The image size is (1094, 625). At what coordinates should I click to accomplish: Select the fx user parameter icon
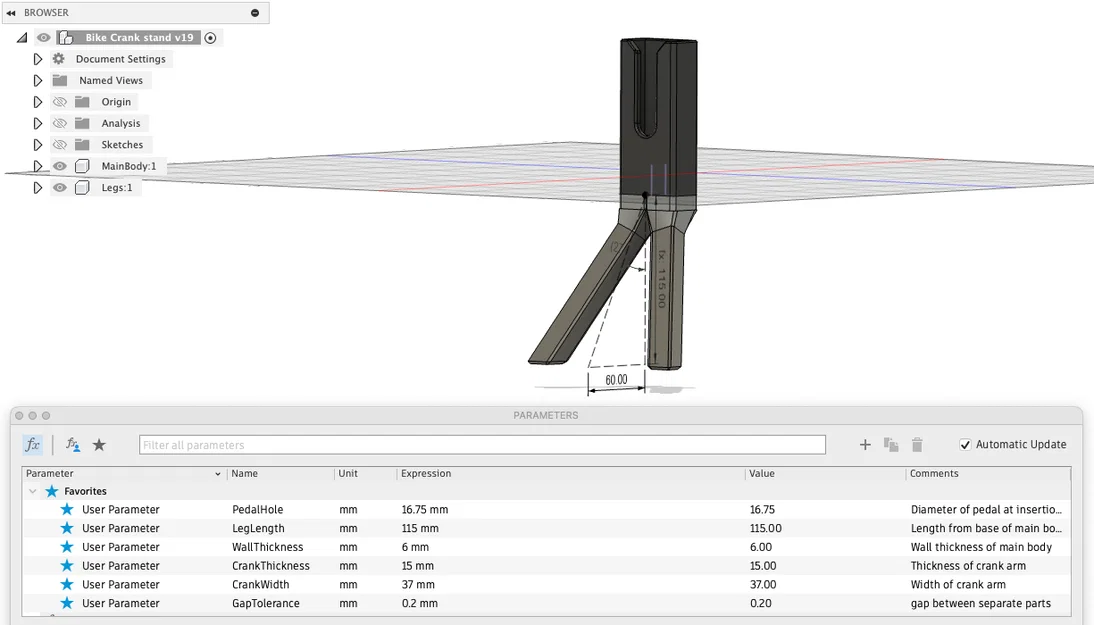click(x=33, y=444)
